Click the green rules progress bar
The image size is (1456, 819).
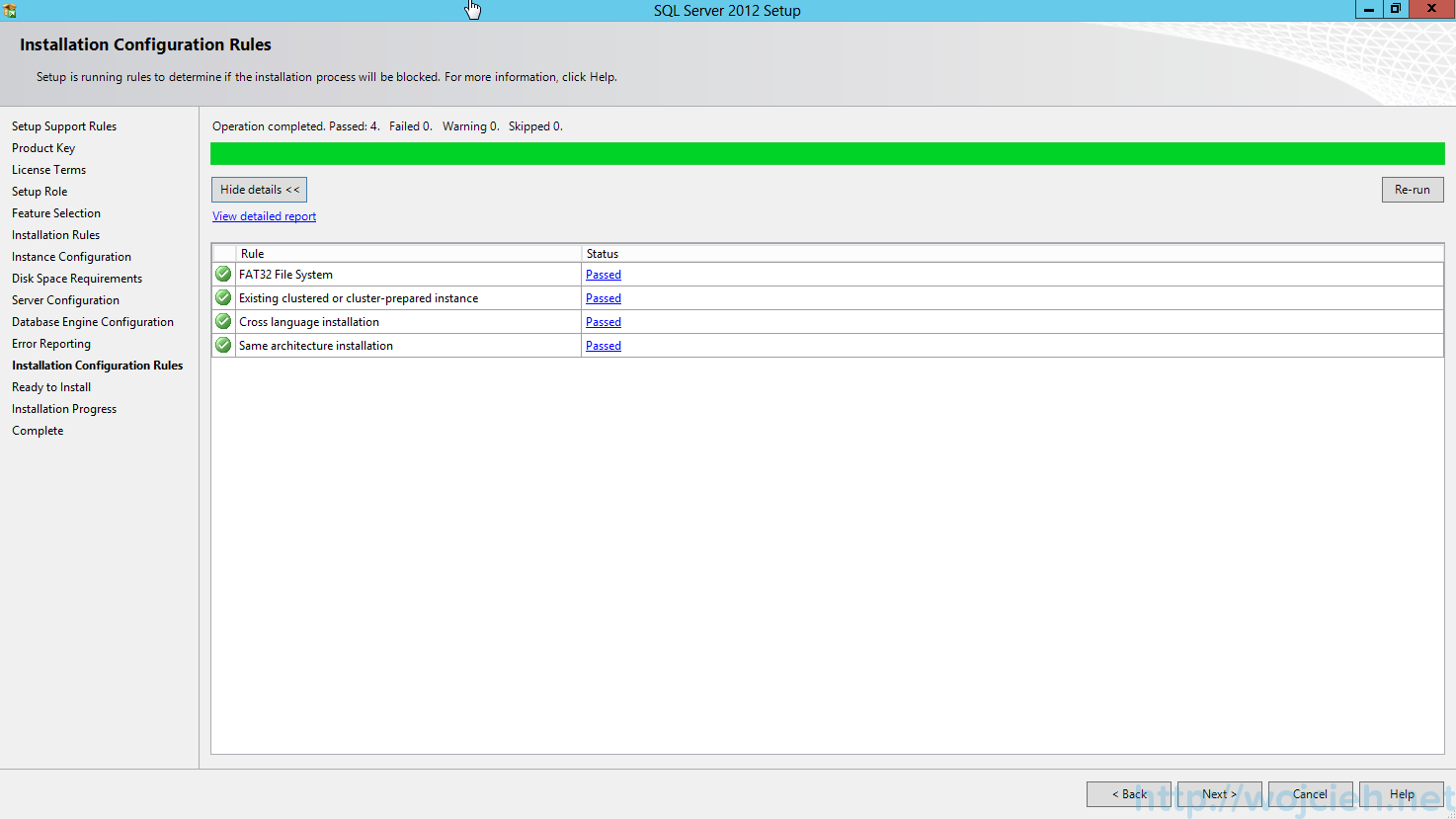point(828,153)
